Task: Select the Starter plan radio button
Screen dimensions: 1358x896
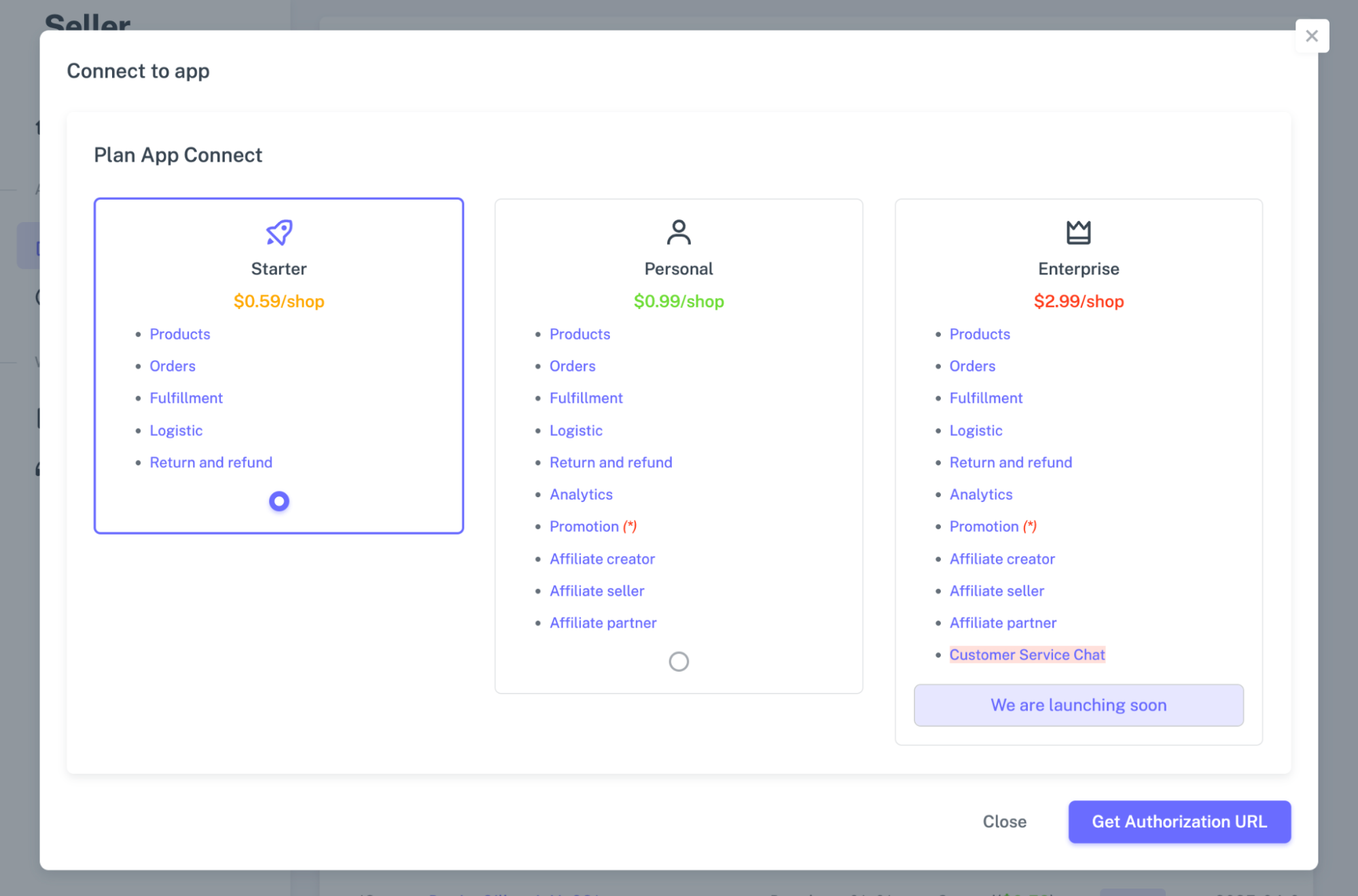Action: [279, 501]
